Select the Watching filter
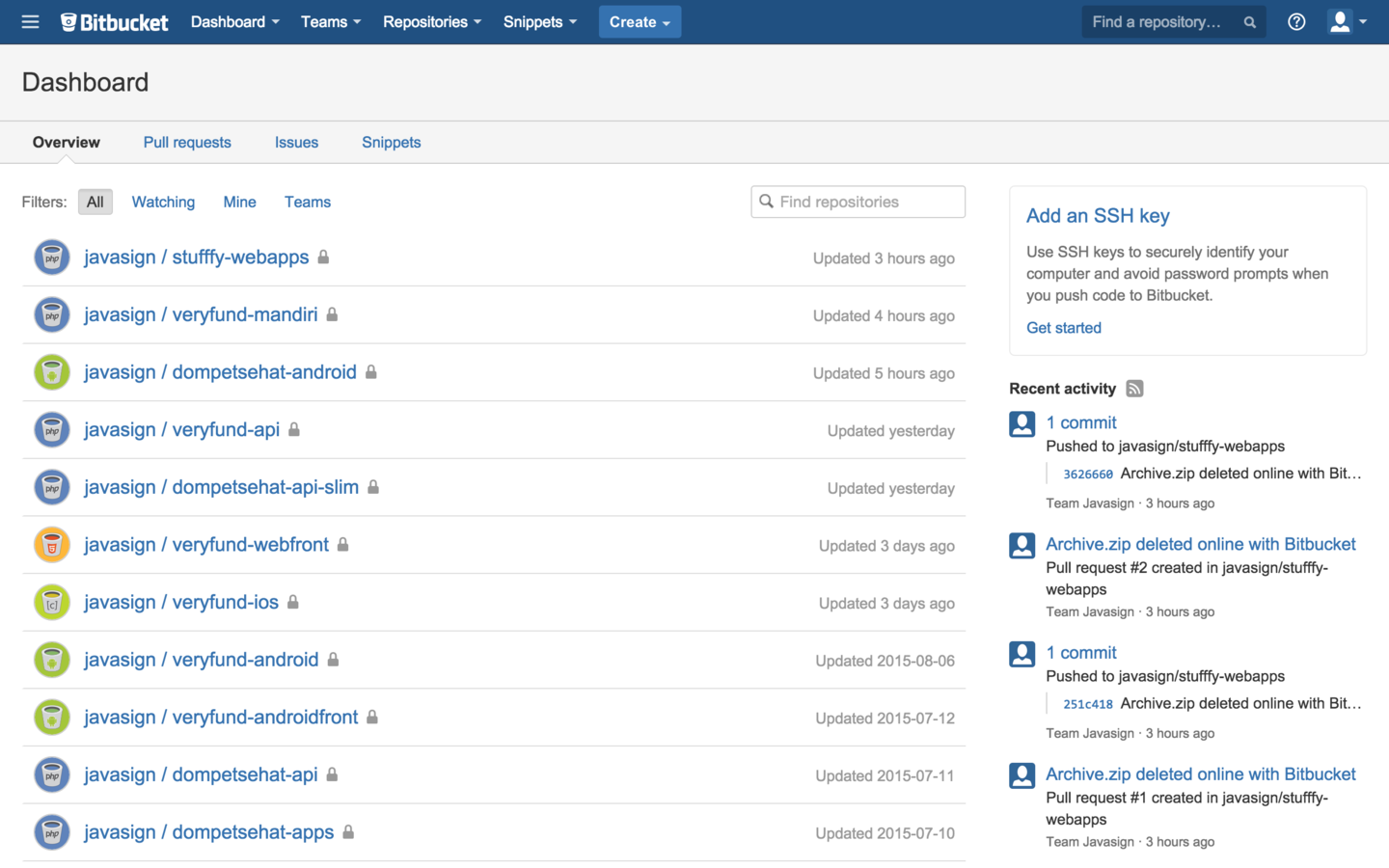 click(x=163, y=202)
